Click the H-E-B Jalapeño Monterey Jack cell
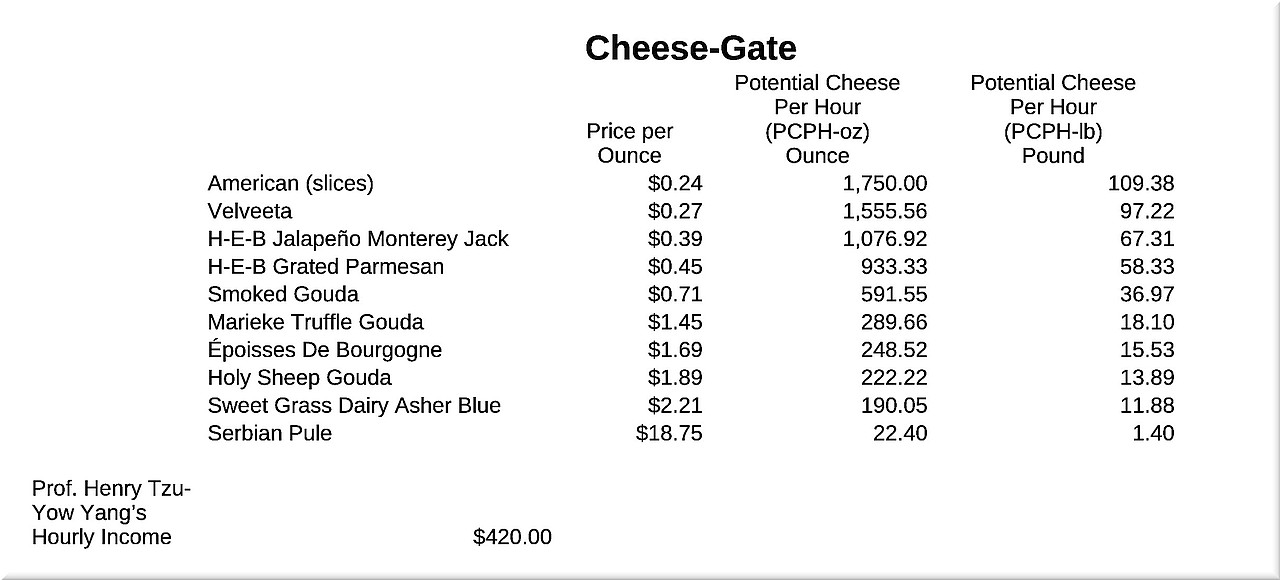 click(358, 239)
